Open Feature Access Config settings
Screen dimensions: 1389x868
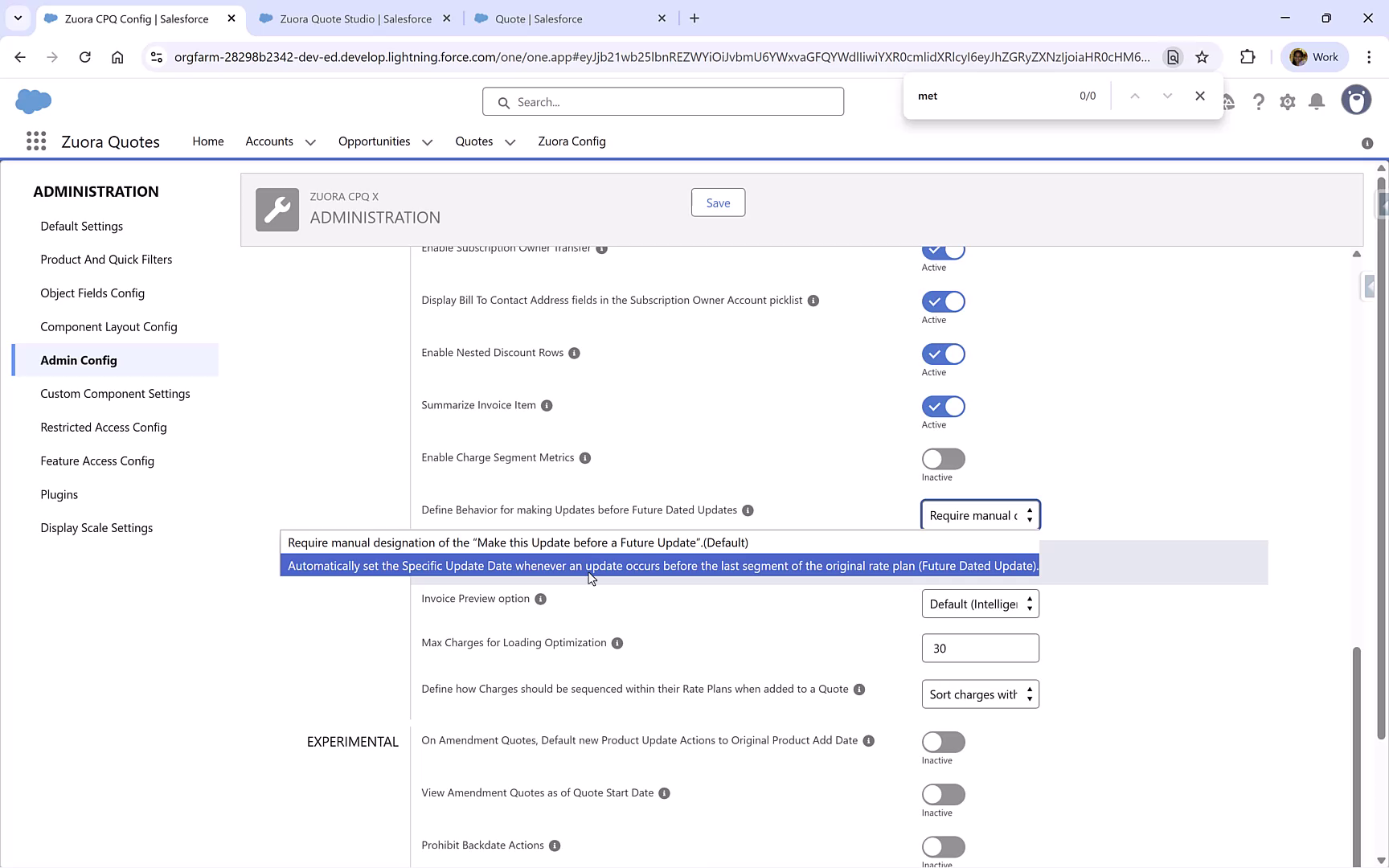coord(97,461)
